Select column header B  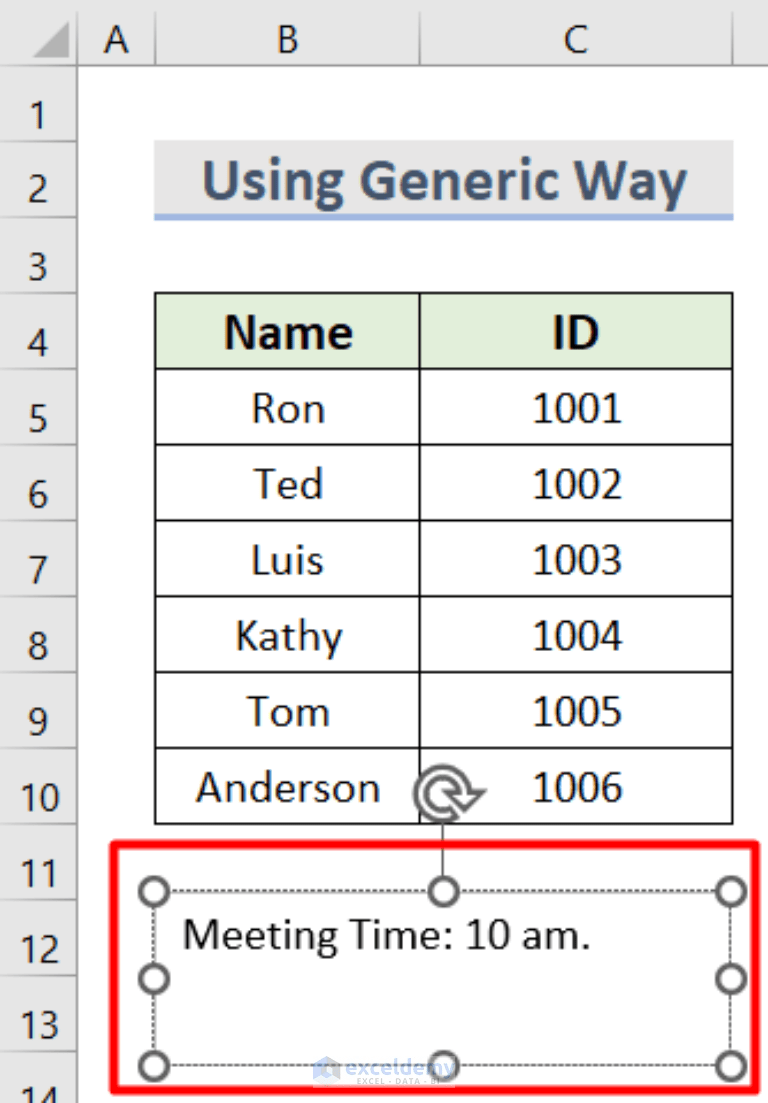click(286, 40)
